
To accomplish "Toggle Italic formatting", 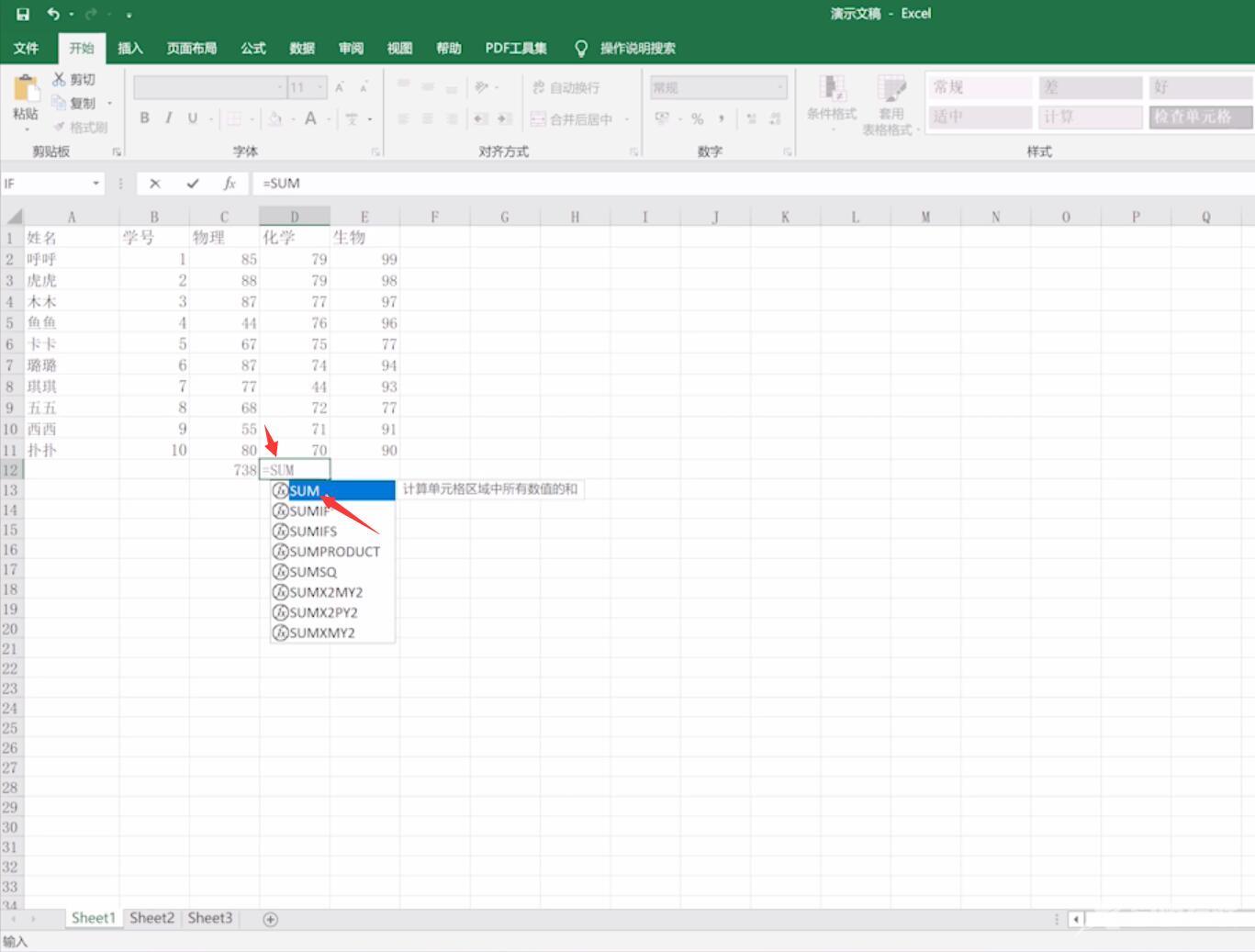I will pyautogui.click(x=168, y=118).
